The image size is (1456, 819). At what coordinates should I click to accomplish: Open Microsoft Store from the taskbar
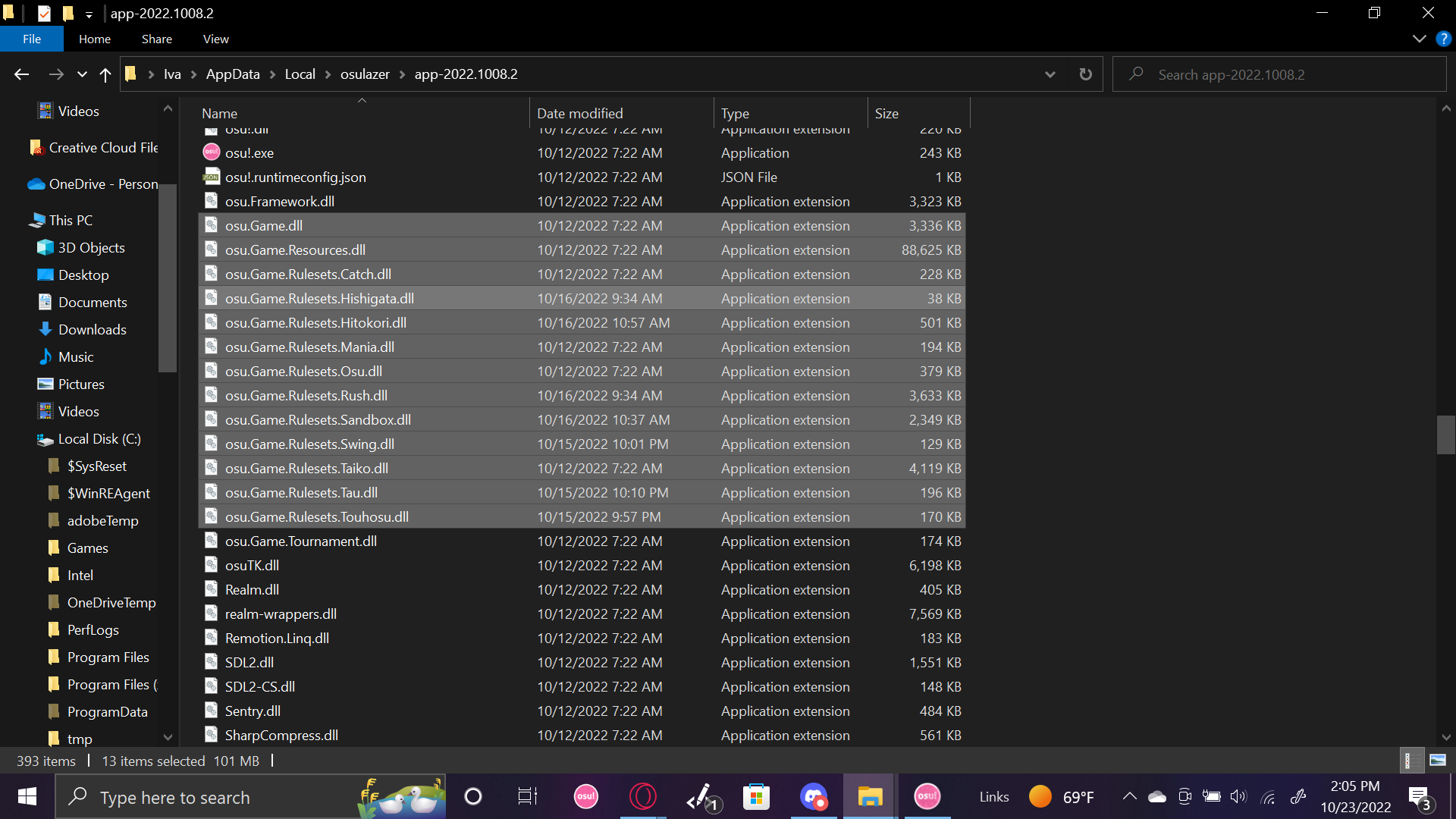pyautogui.click(x=756, y=797)
